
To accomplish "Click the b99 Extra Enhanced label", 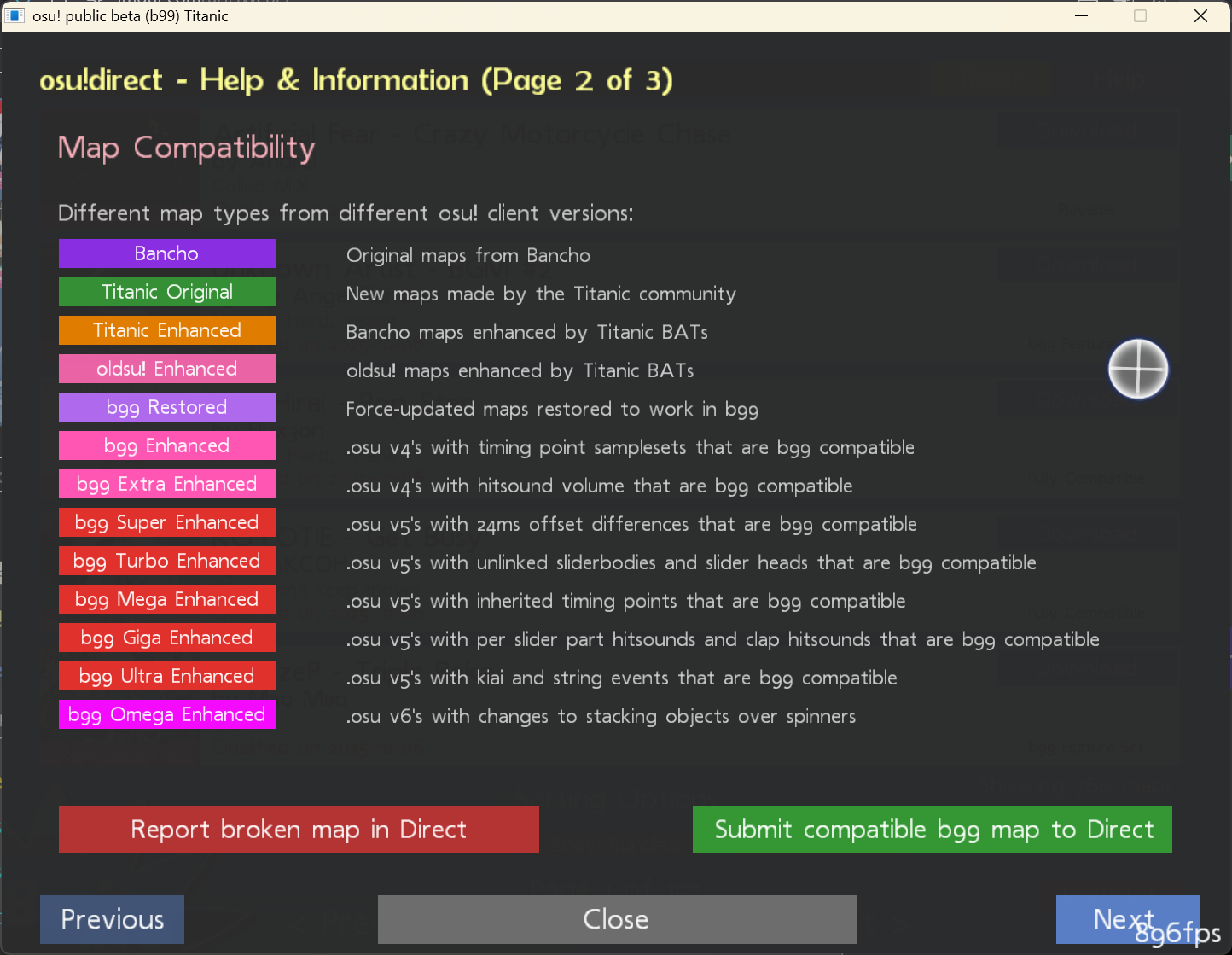I will [x=166, y=484].
